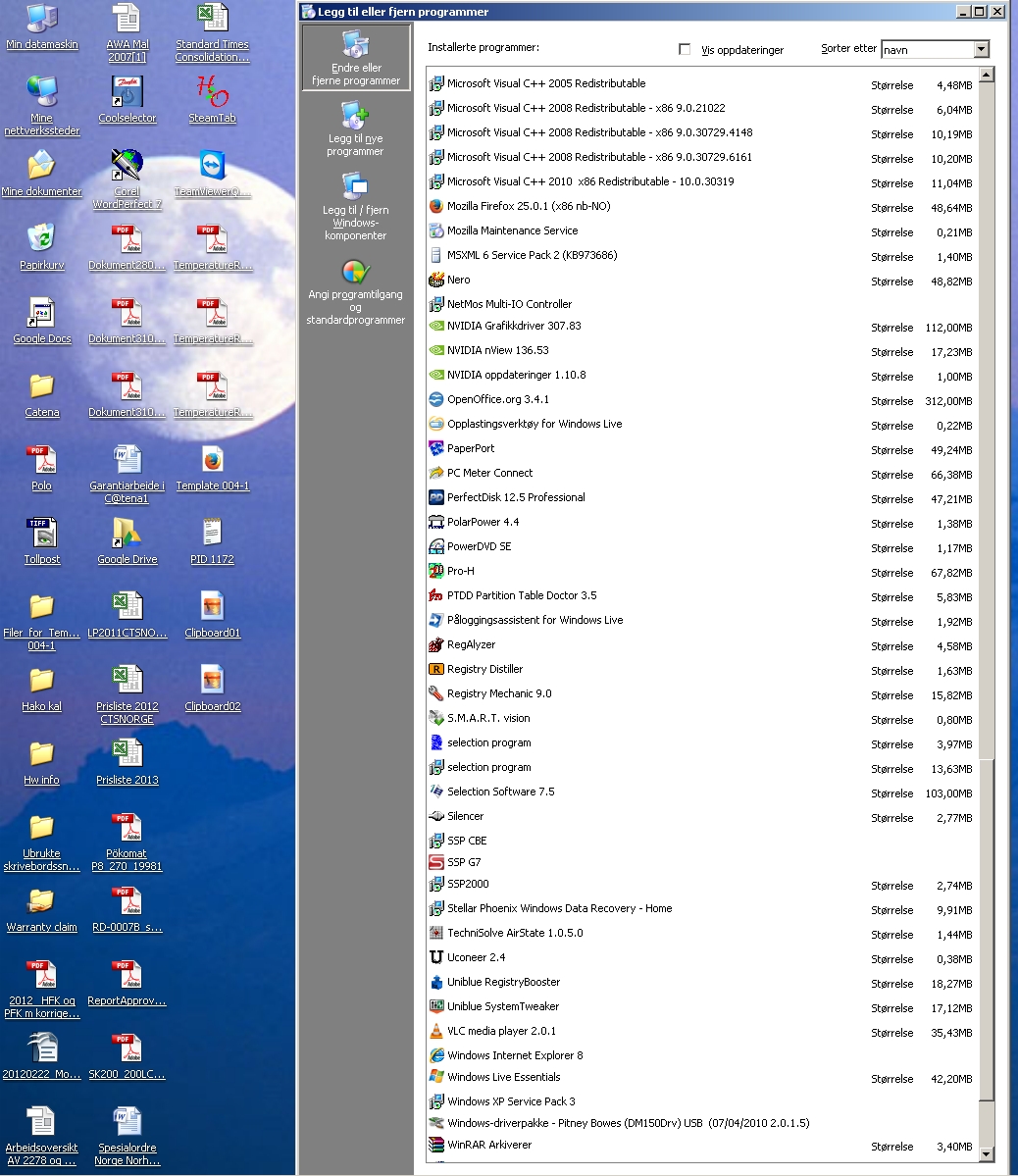Screen dimensions: 1018x1176
Task: Select 'Registry Mechanic 9.0' entry
Action: (x=702, y=693)
